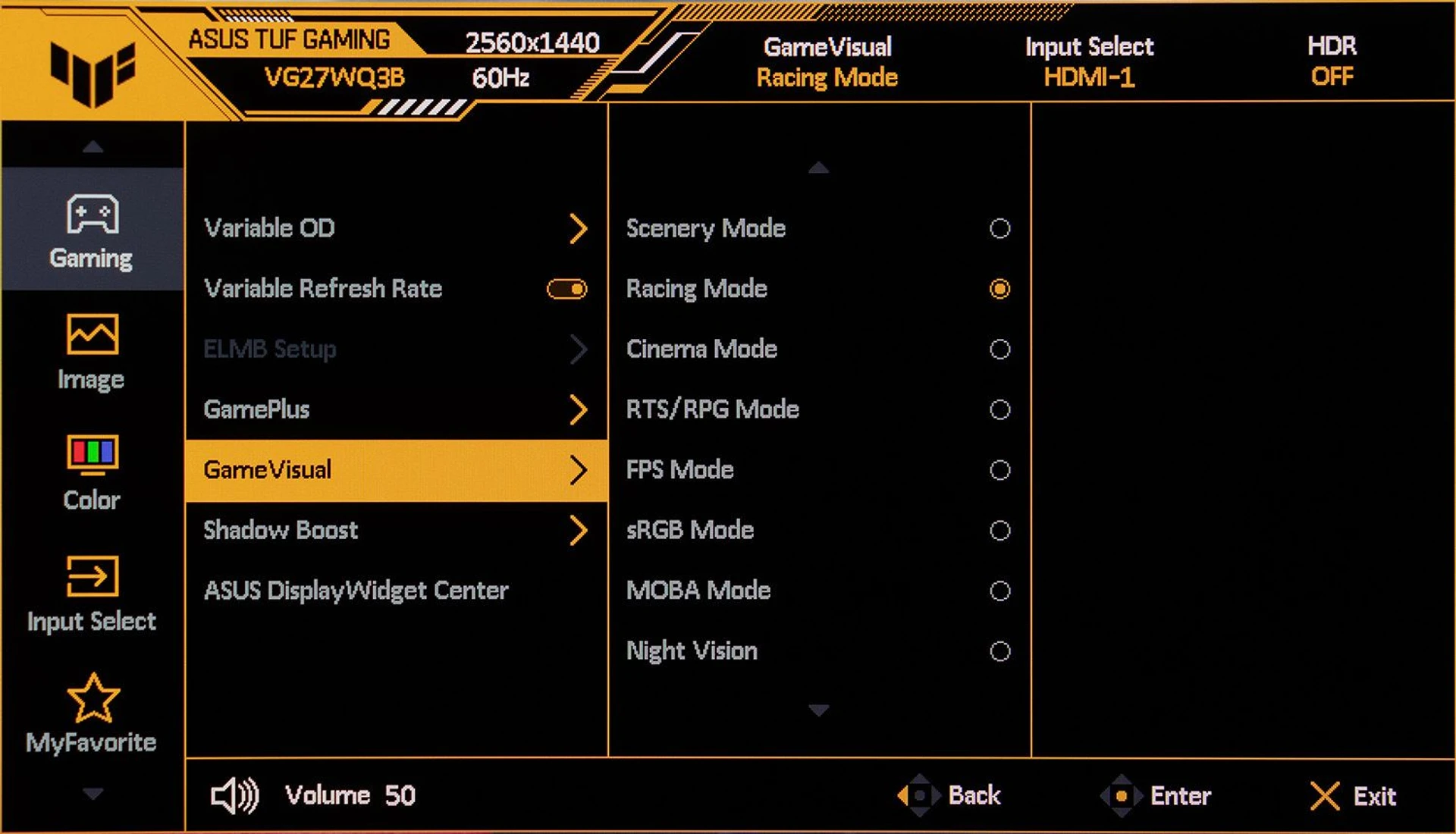Screen dimensions: 1456x834
Task: Expand the GameVisual chevron
Action: [579, 470]
